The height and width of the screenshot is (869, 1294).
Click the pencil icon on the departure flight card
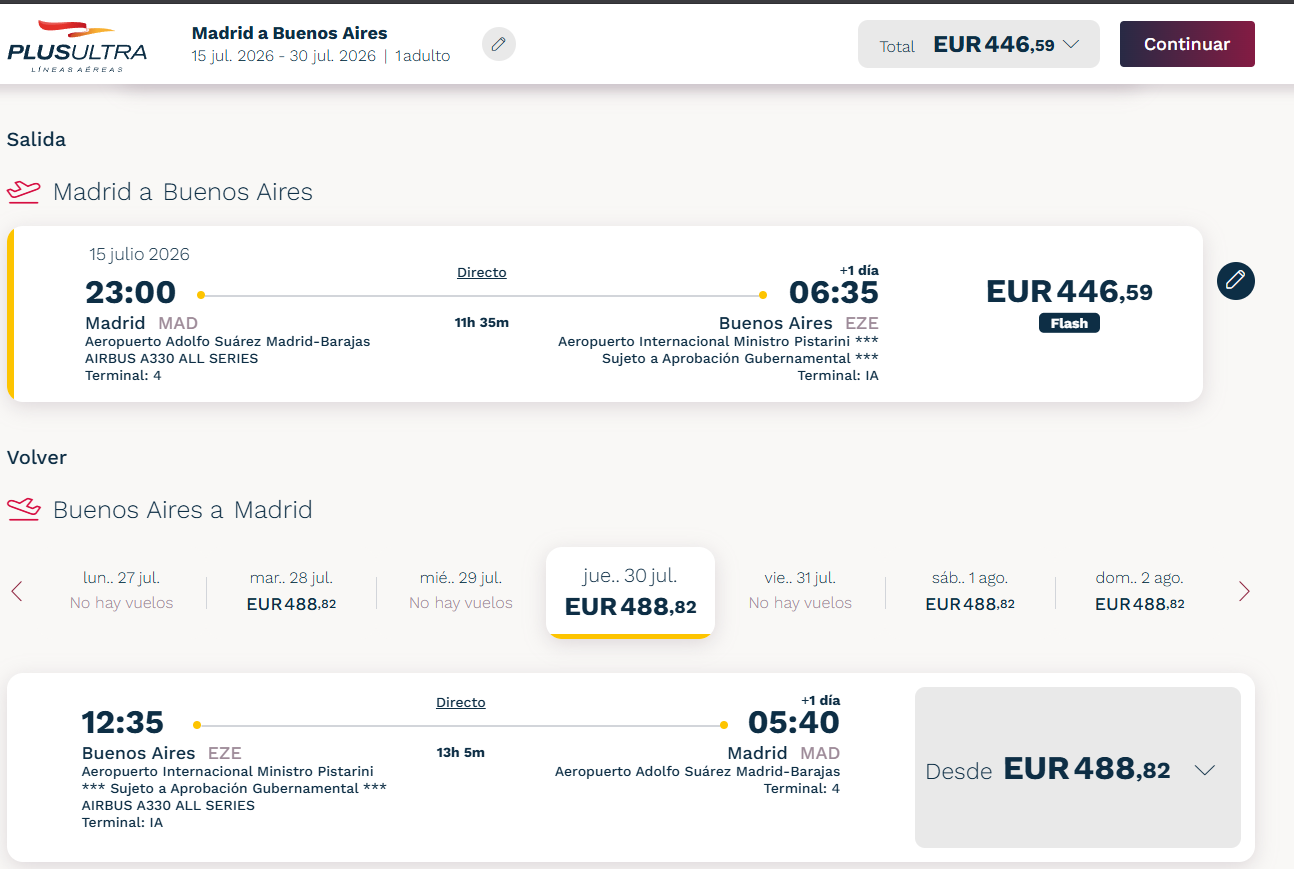click(x=1235, y=281)
